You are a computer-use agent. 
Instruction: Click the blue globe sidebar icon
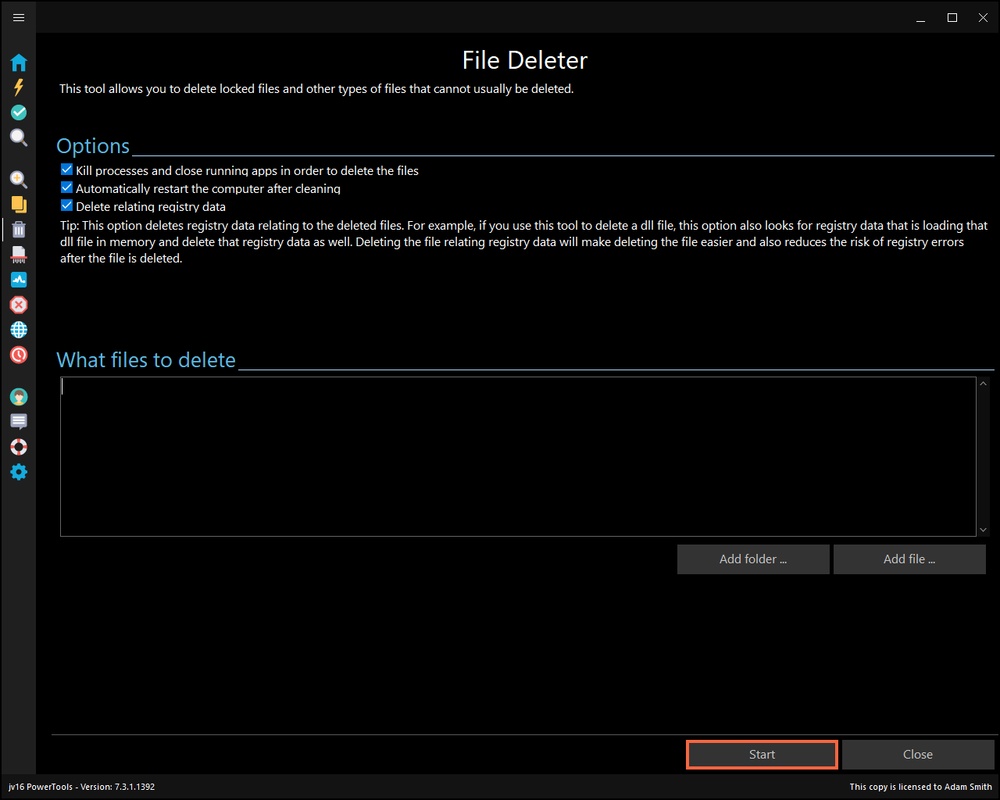18,329
